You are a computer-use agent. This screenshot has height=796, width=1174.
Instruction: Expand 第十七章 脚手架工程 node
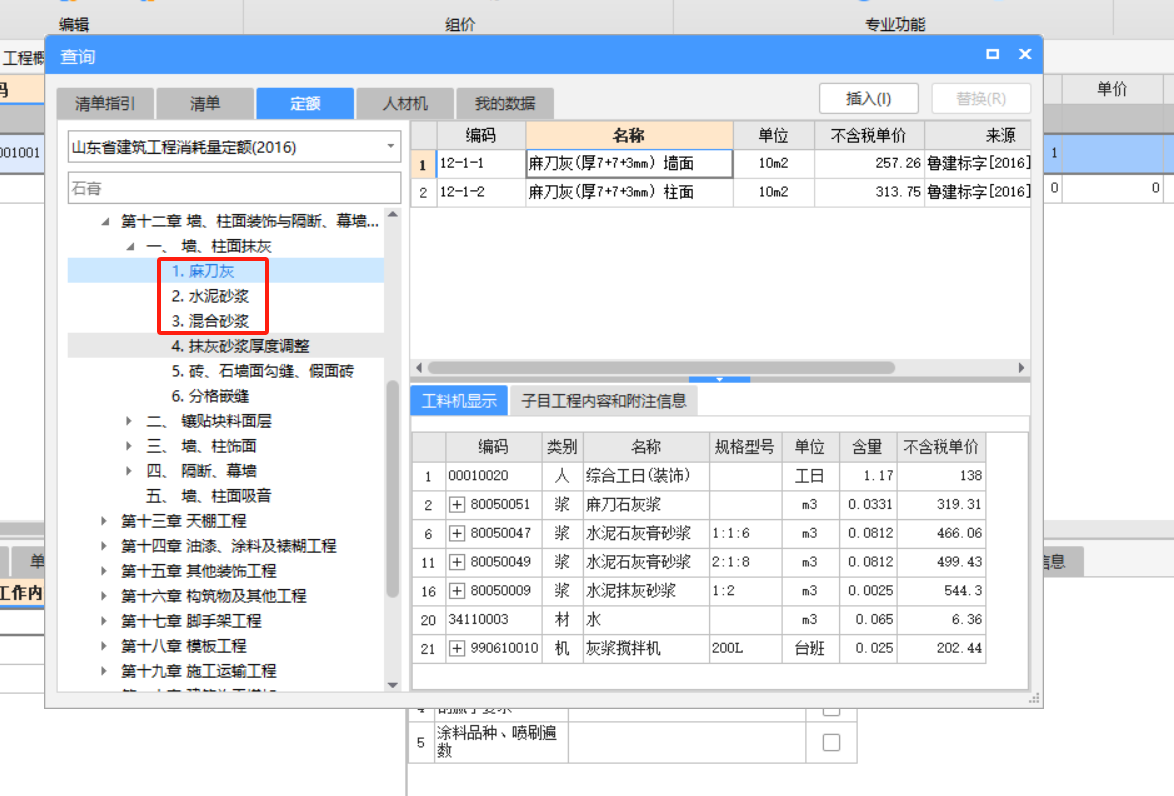point(104,620)
